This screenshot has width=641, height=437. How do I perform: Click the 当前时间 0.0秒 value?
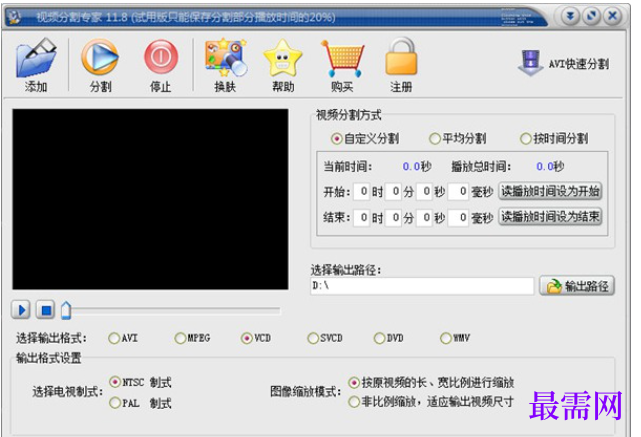coord(417,166)
